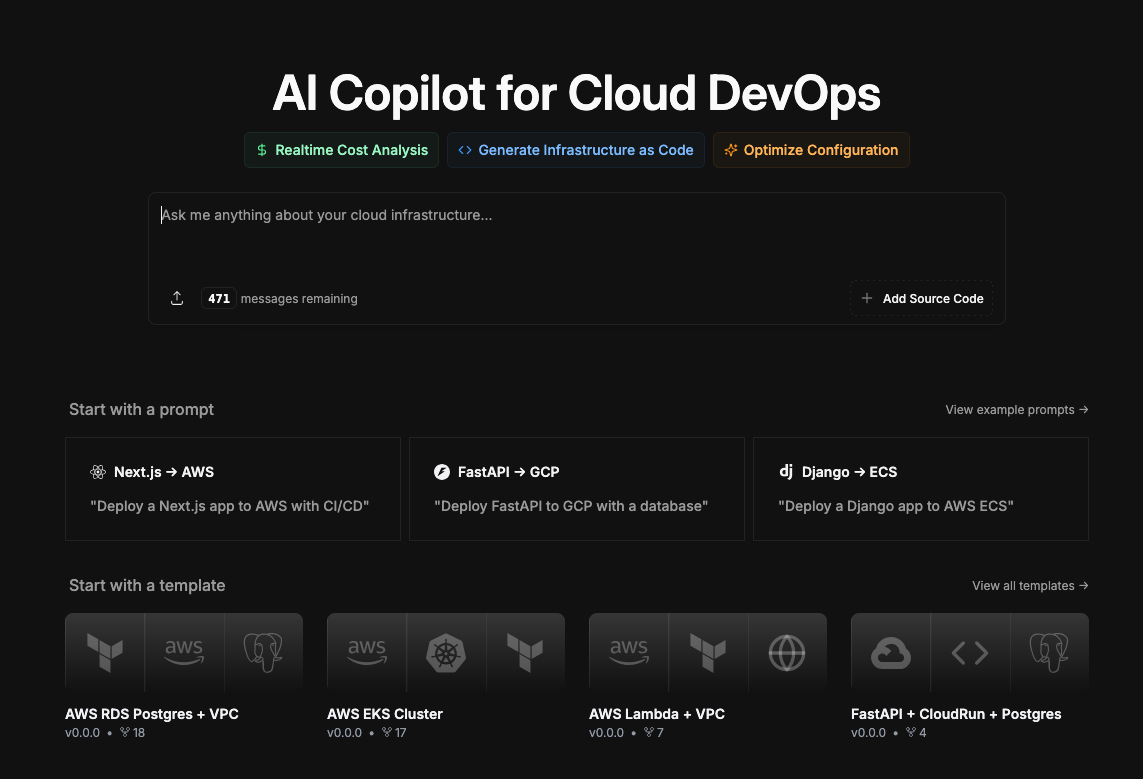Open the AWS RDS Postgres + VPC title
Viewport: 1143px width, 779px height.
(x=152, y=714)
